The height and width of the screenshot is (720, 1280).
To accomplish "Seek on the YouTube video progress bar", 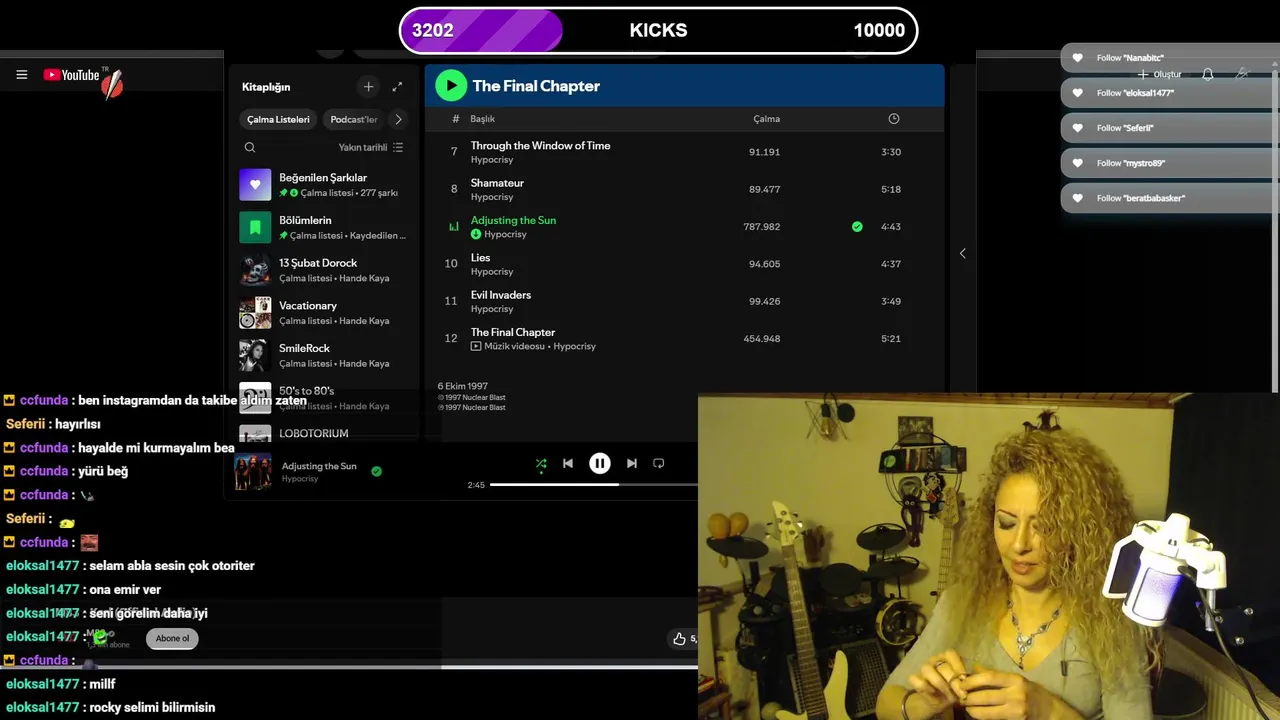I will [x=349, y=666].
